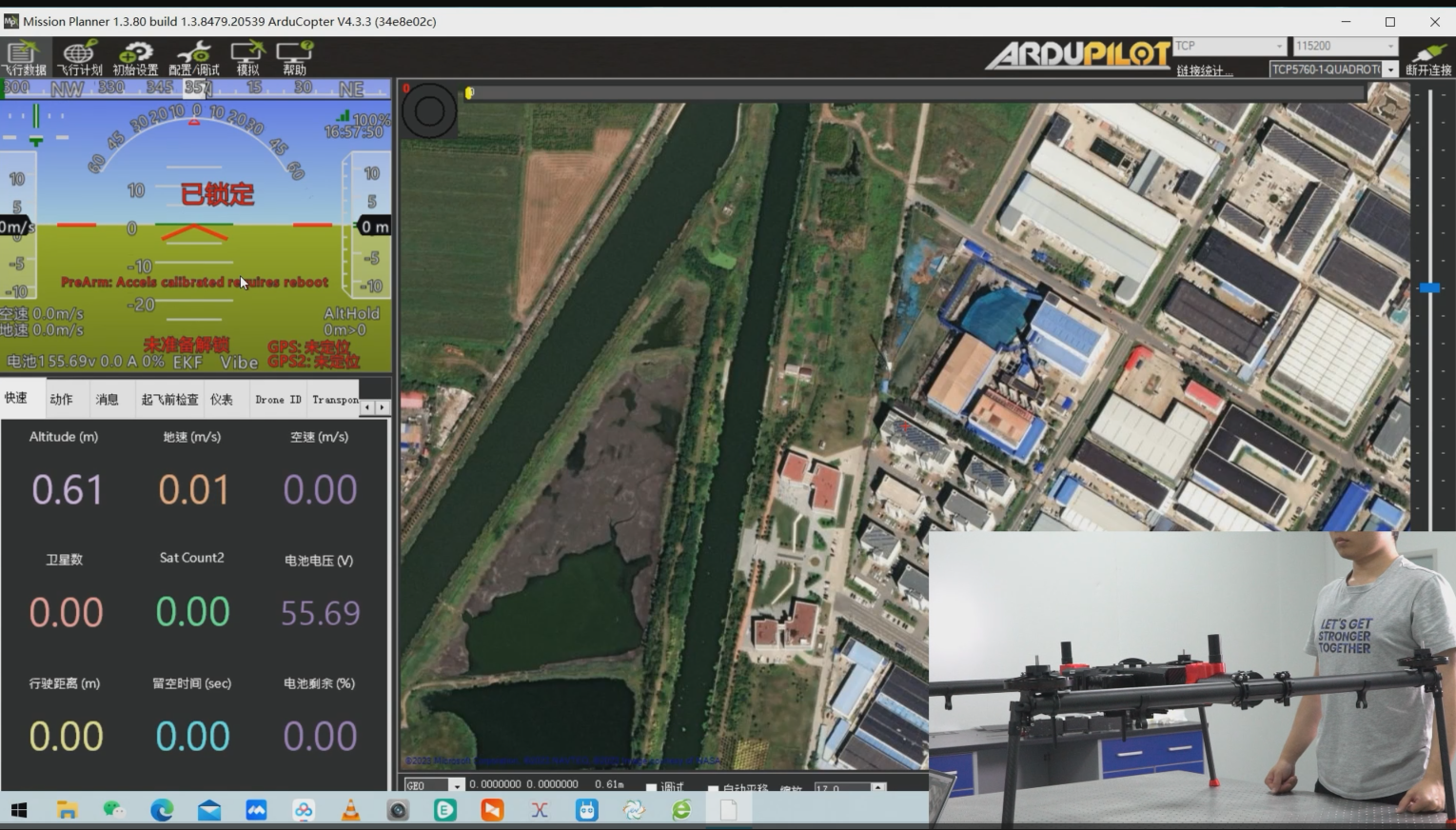
Task: Click the blue map zoom slider handle
Action: pyautogui.click(x=1429, y=287)
